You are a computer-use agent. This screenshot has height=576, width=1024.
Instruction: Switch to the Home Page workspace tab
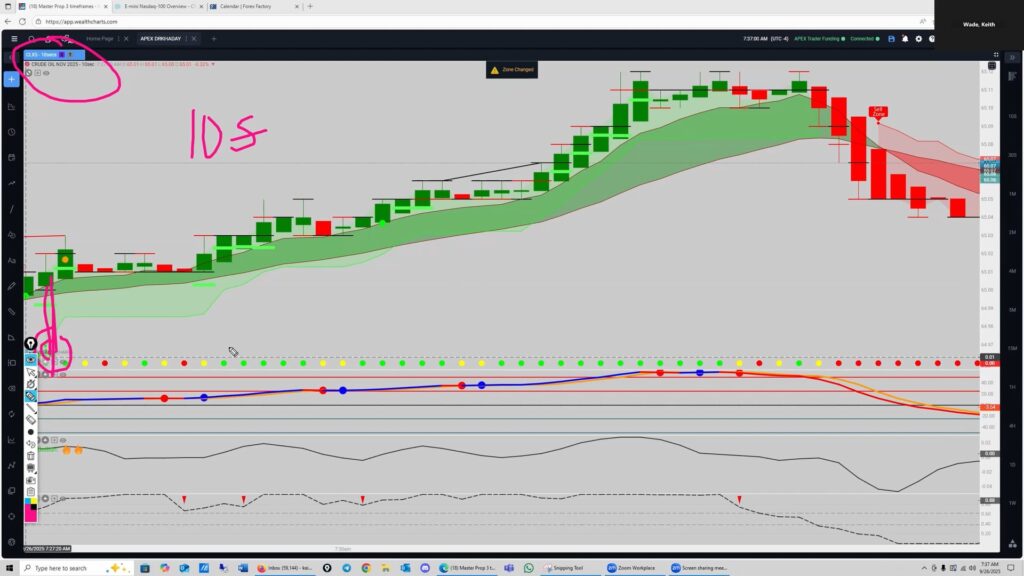point(100,39)
